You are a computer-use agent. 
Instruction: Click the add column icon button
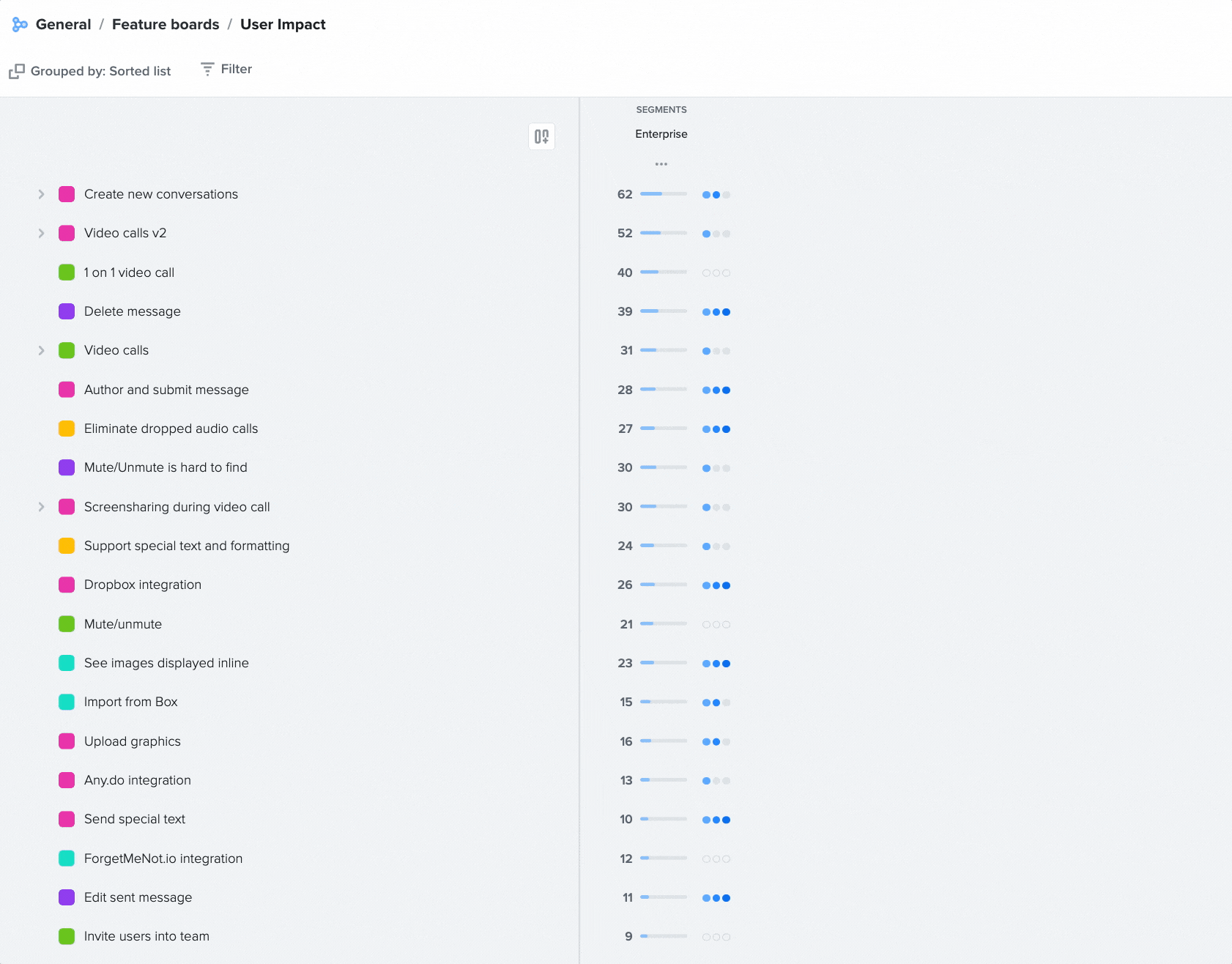pos(541,136)
